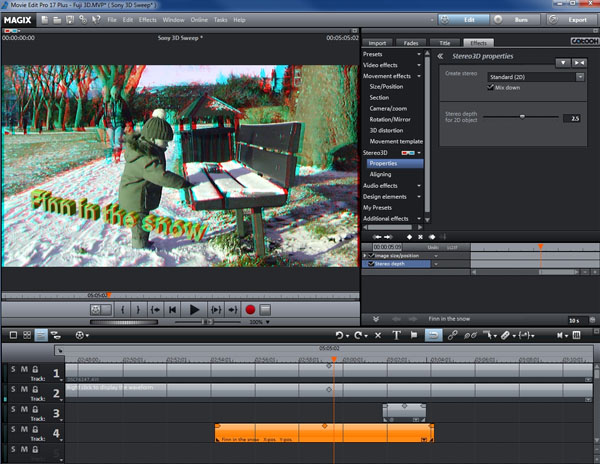Toggle Stereo depth effect checkbox
Viewport: 600px width, 464px height.
[371, 264]
